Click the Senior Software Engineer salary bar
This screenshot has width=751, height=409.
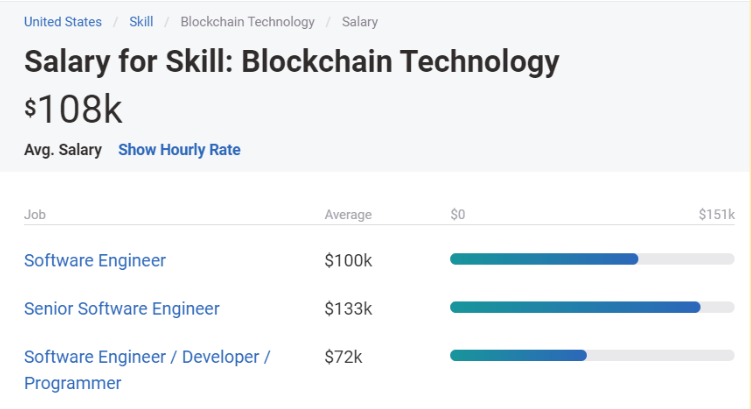(x=575, y=307)
